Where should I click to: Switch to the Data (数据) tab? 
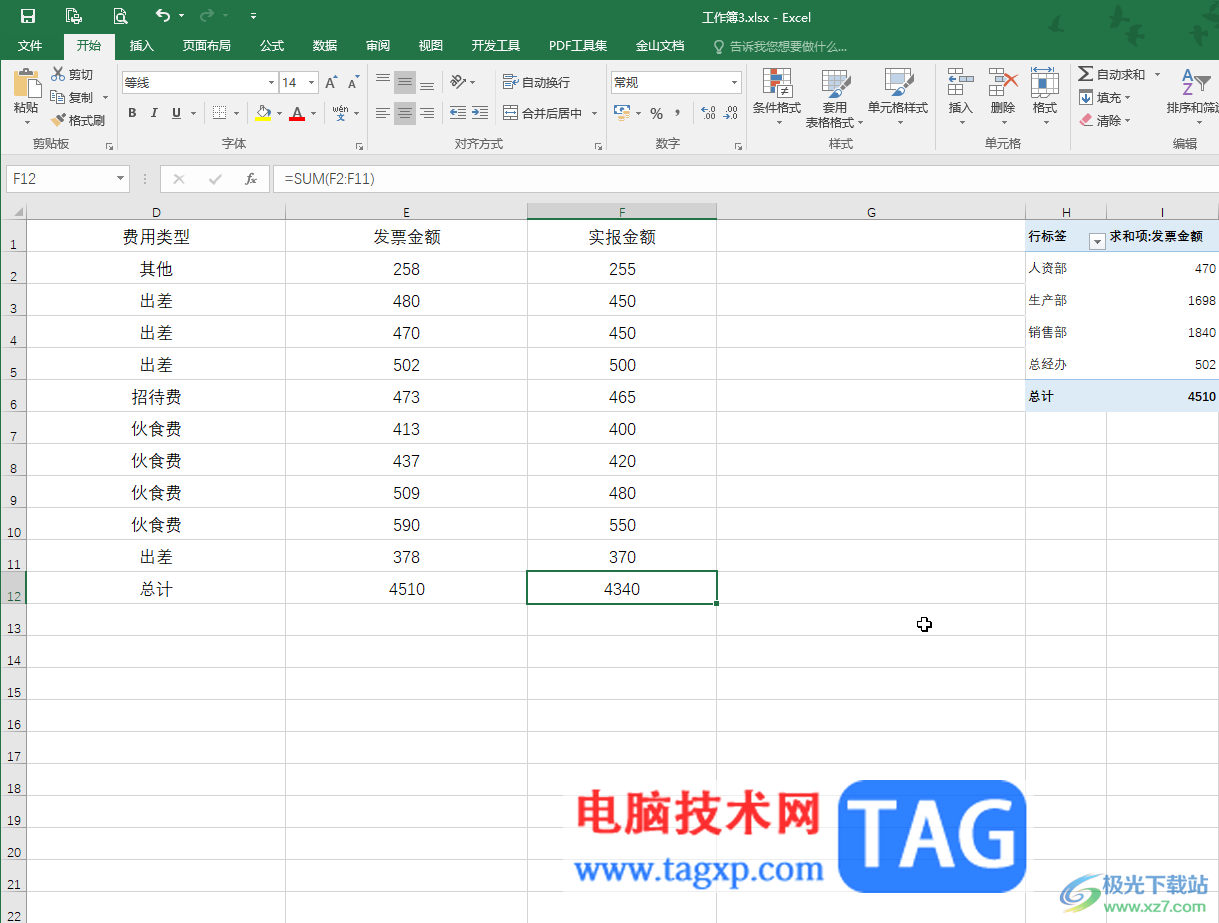click(325, 46)
